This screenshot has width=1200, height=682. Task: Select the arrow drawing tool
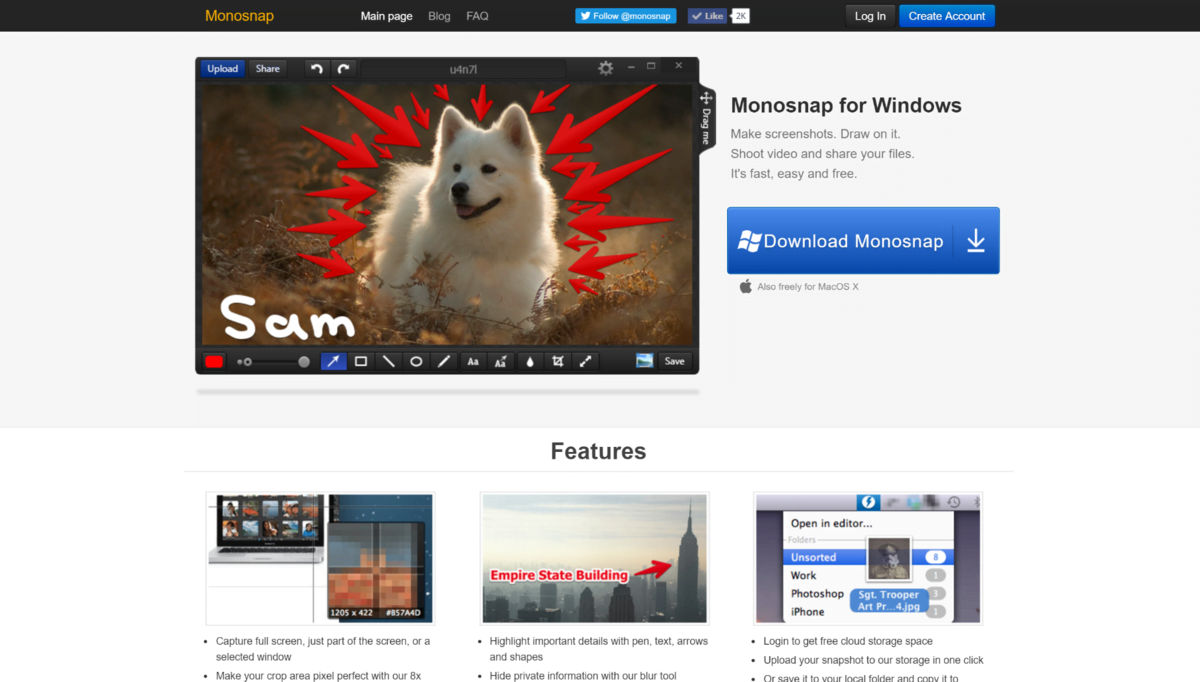pyautogui.click(x=333, y=361)
